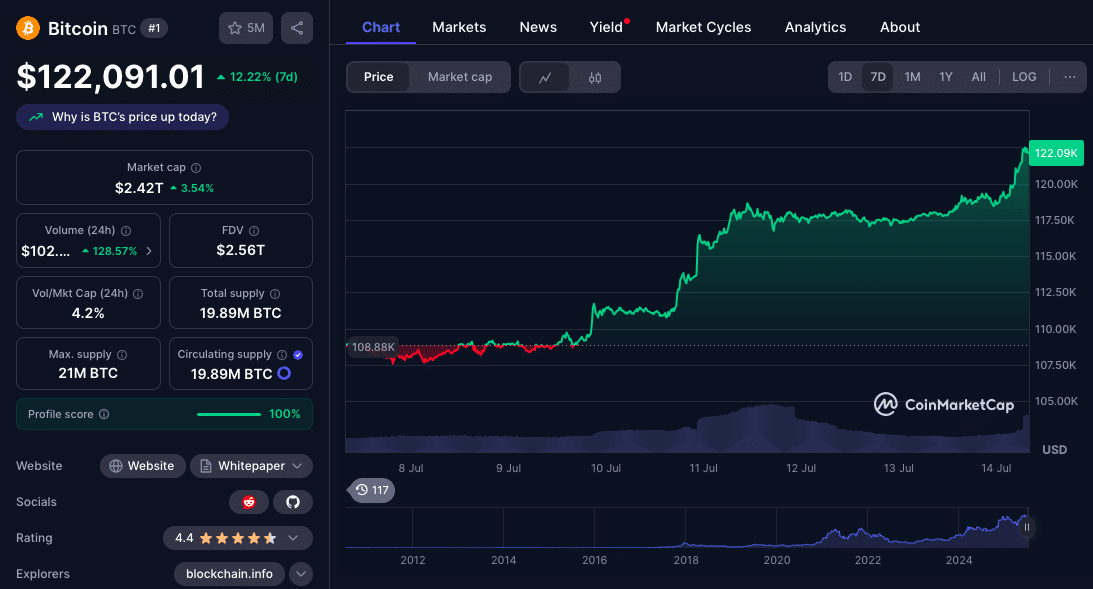Click the Circulating supply info icon
1093x589 pixels.
tap(282, 355)
